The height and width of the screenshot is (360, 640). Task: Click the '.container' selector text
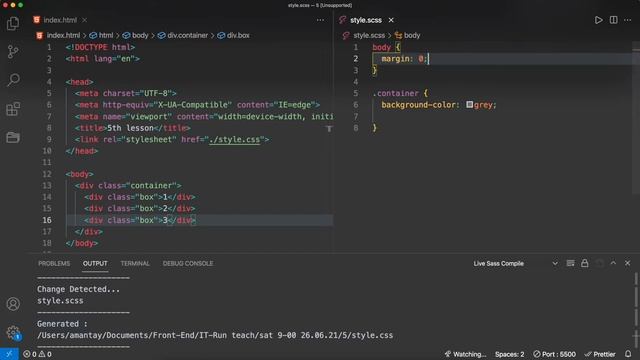[x=395, y=93]
